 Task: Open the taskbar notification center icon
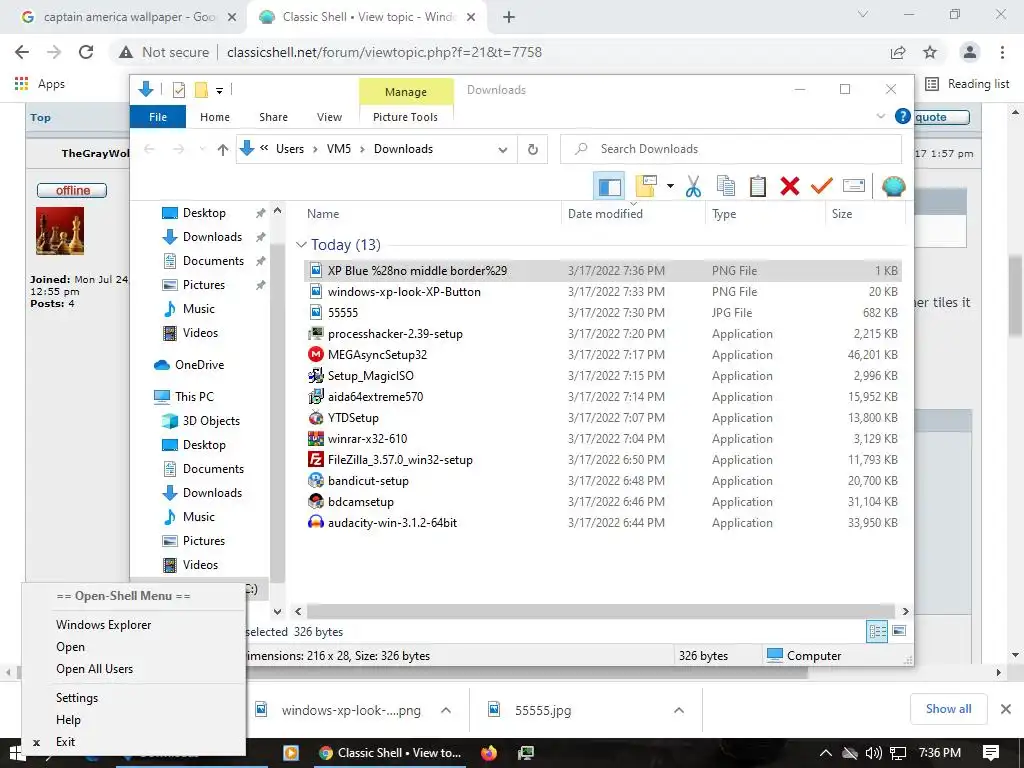[x=991, y=753]
